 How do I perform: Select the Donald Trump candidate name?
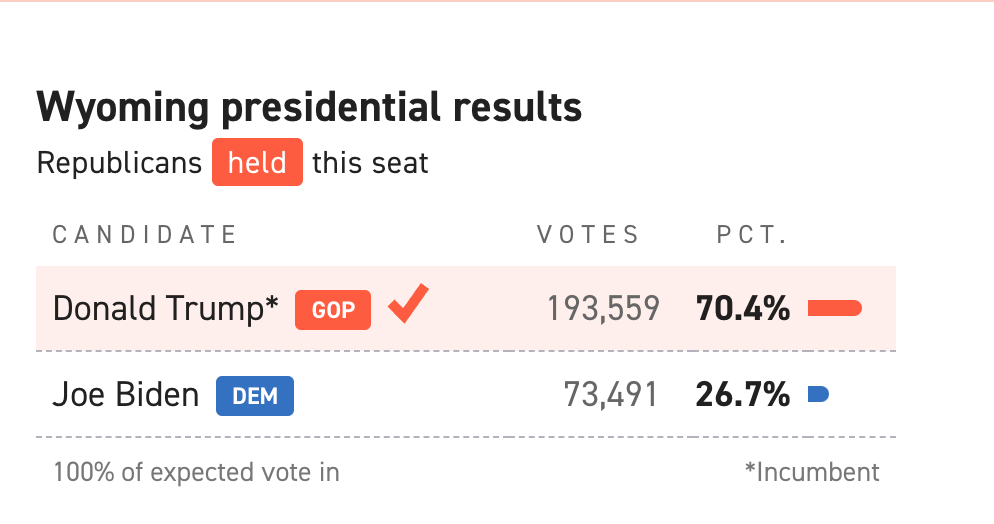click(x=166, y=308)
